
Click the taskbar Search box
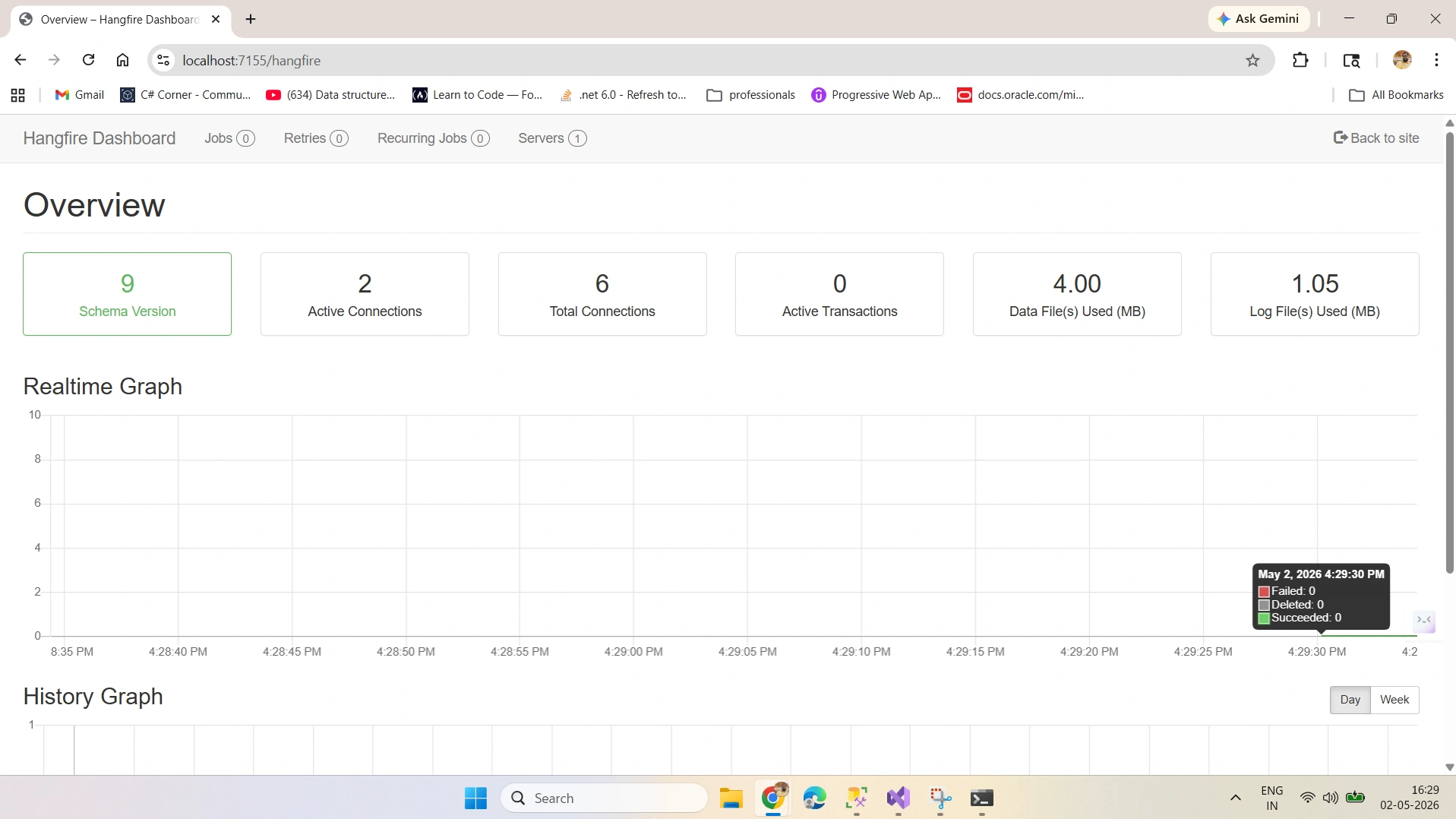point(604,798)
